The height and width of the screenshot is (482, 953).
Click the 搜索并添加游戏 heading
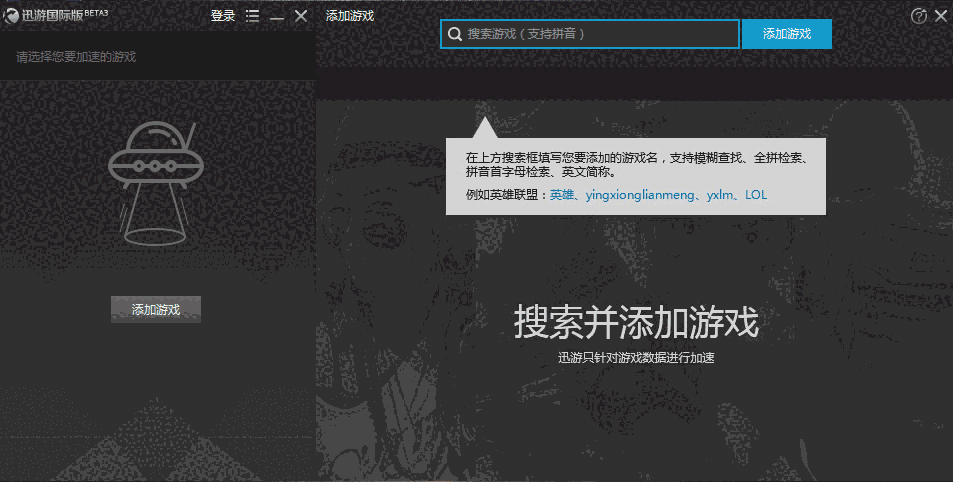(x=636, y=322)
